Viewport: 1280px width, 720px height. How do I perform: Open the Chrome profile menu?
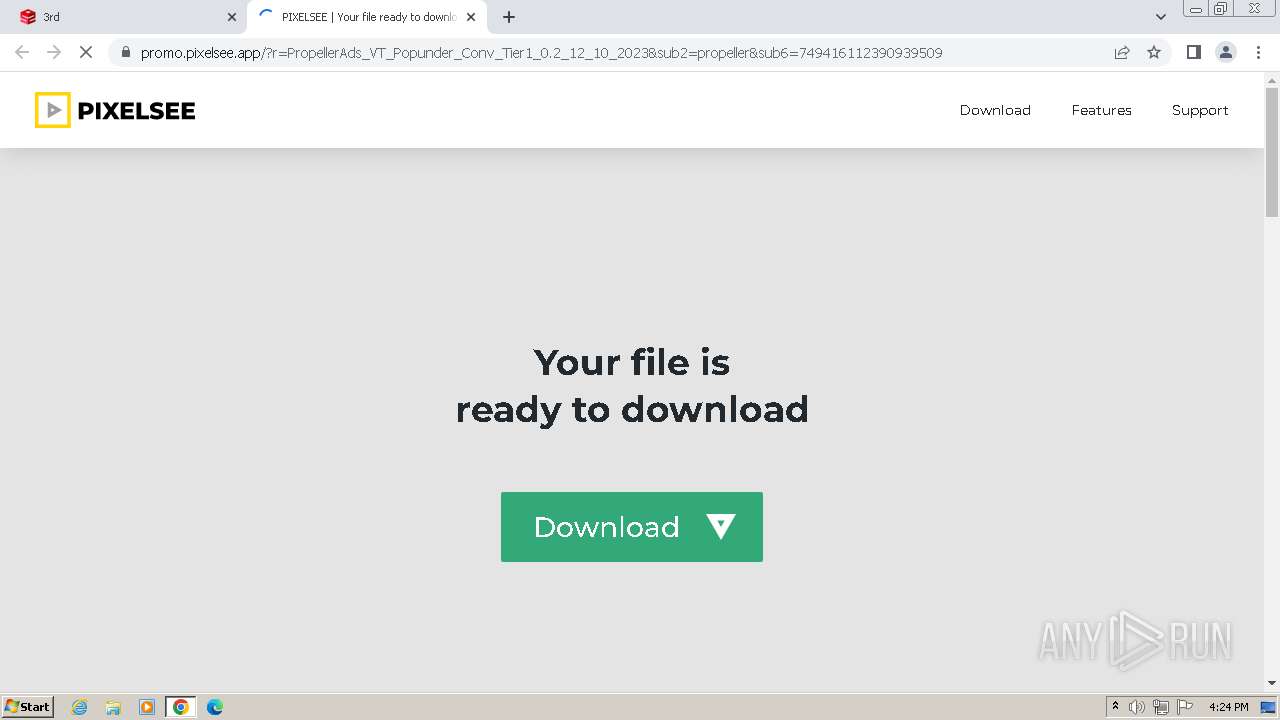(1225, 52)
